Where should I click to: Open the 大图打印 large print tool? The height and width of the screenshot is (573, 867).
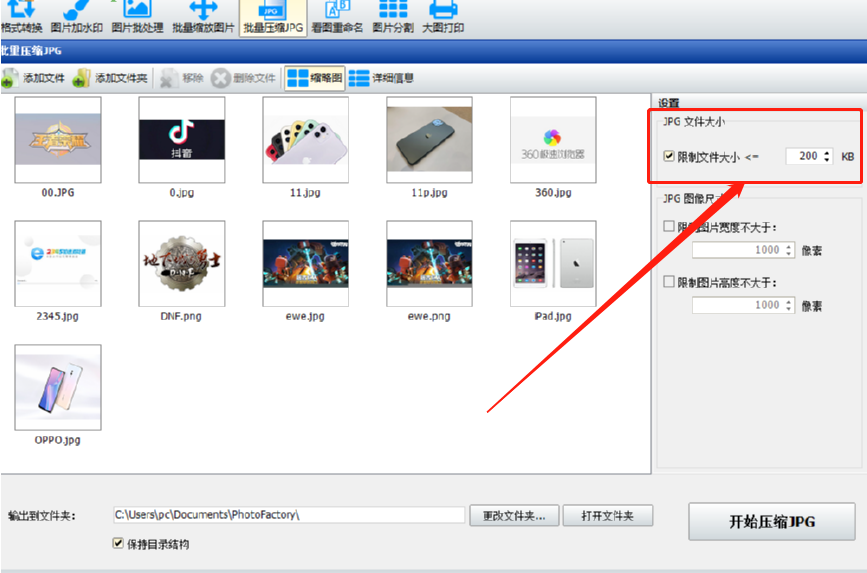pos(443,18)
